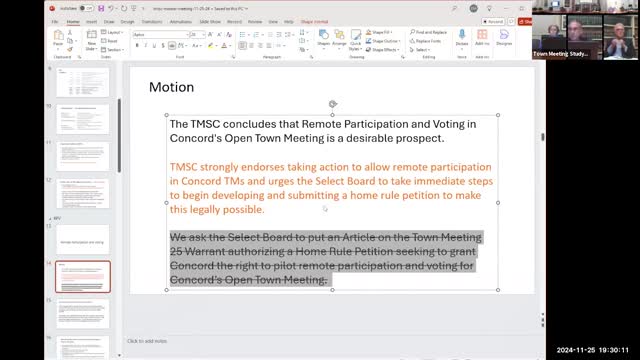
Task: Decrease font size with the smaller A
Action: point(219,35)
